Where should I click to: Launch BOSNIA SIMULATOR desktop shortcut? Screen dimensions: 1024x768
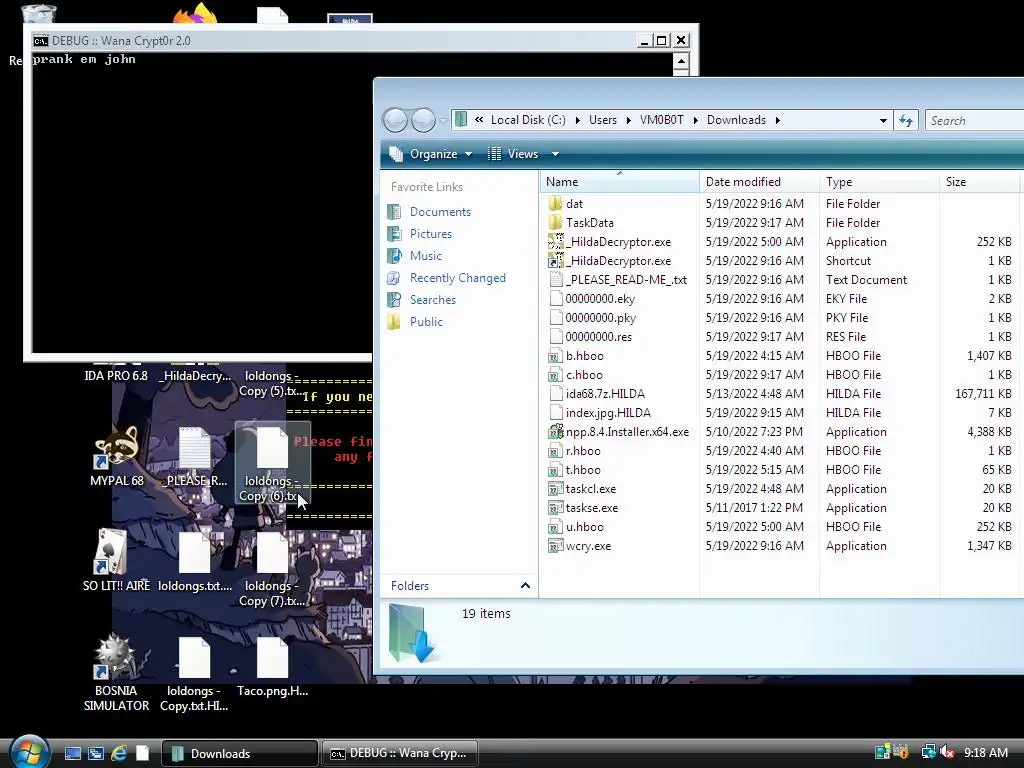(116, 673)
